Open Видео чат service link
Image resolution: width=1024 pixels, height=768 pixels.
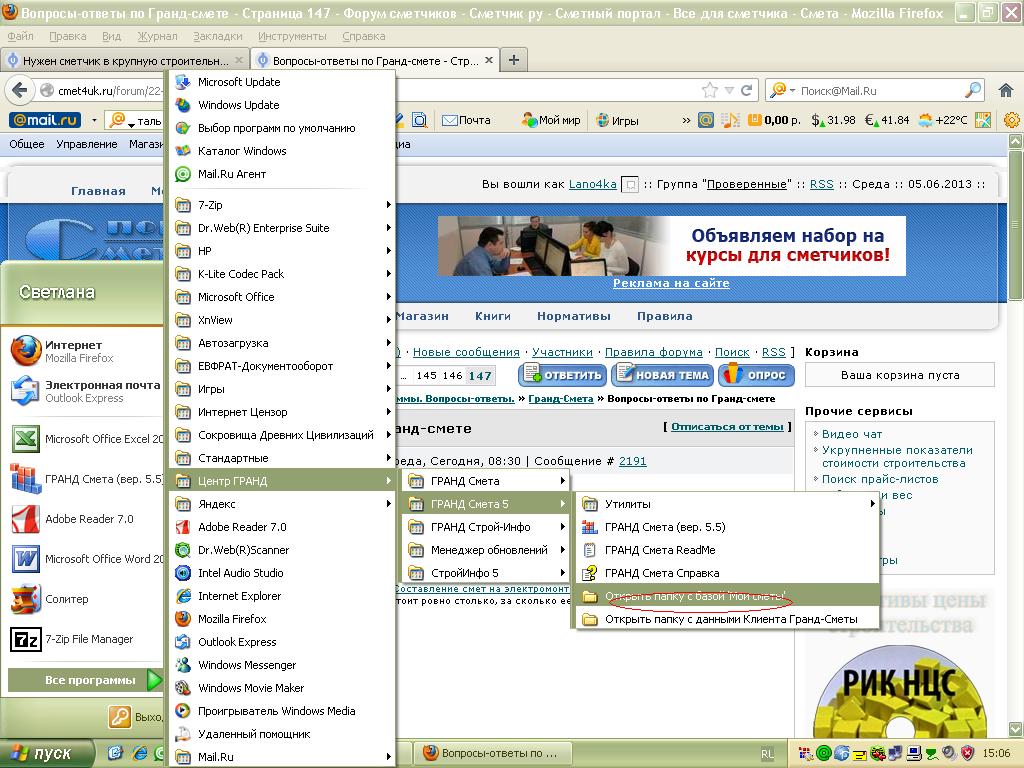coord(852,434)
